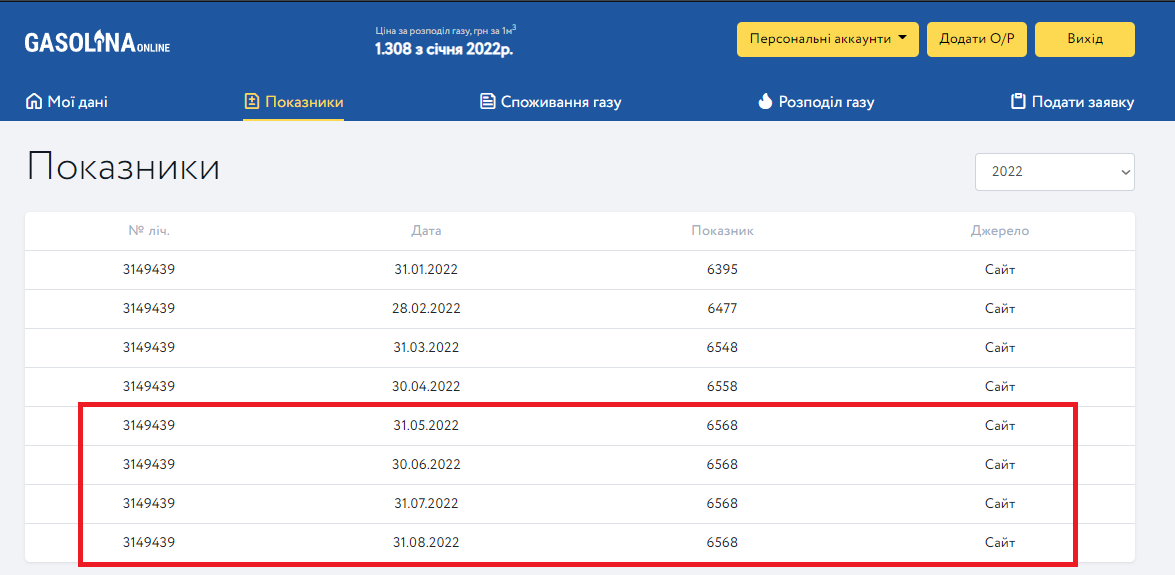Click the reading value 6477
The width and height of the screenshot is (1175, 575).
(722, 309)
